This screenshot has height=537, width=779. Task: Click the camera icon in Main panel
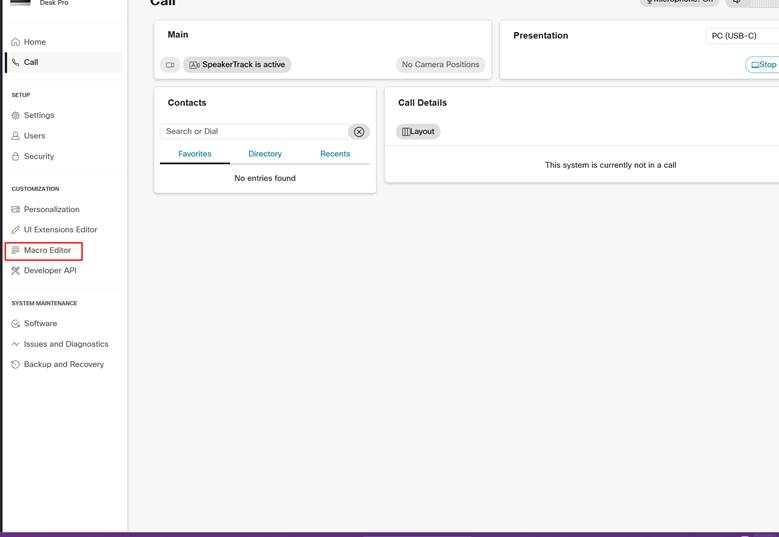coord(170,65)
